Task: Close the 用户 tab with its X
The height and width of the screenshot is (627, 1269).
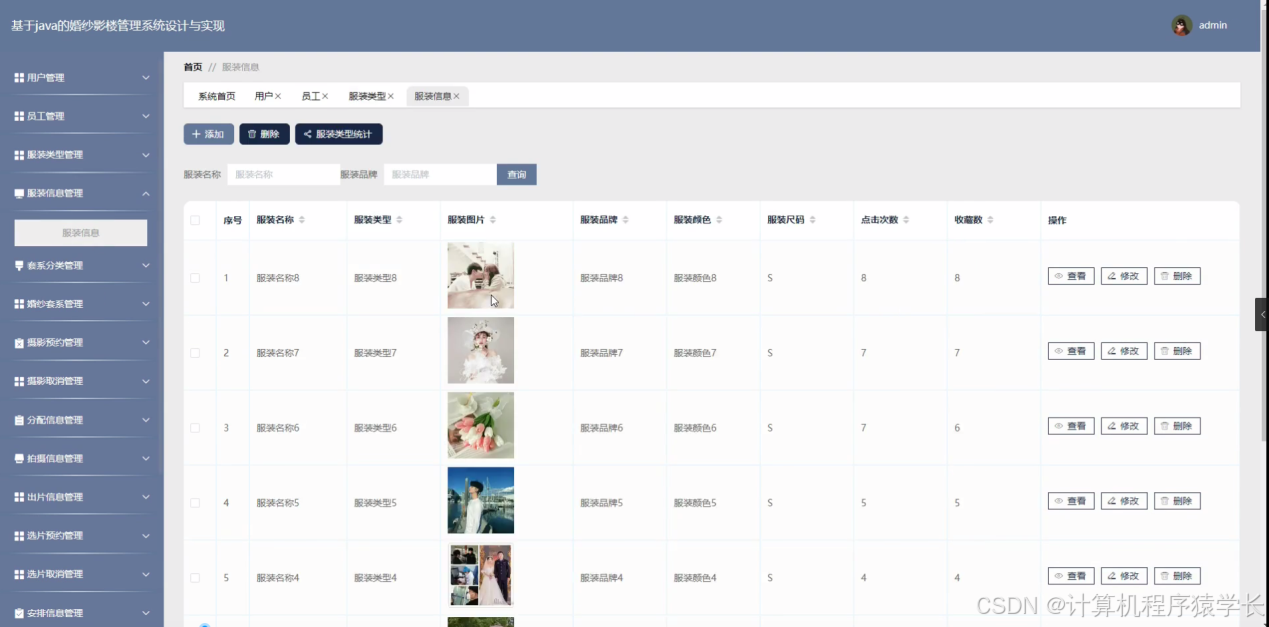Action: click(x=278, y=97)
